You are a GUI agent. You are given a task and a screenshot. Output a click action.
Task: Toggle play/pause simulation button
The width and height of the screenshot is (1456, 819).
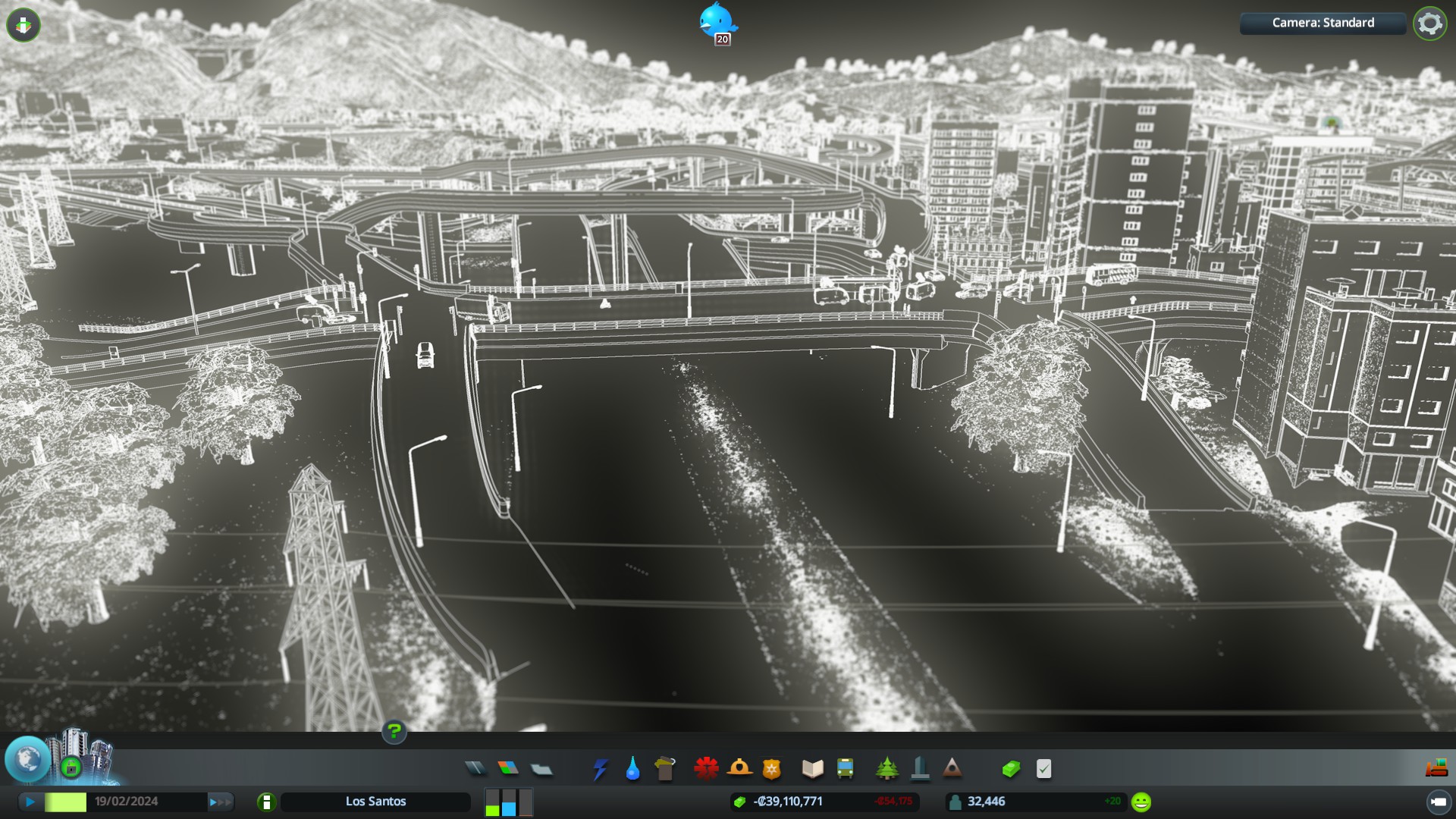click(30, 802)
